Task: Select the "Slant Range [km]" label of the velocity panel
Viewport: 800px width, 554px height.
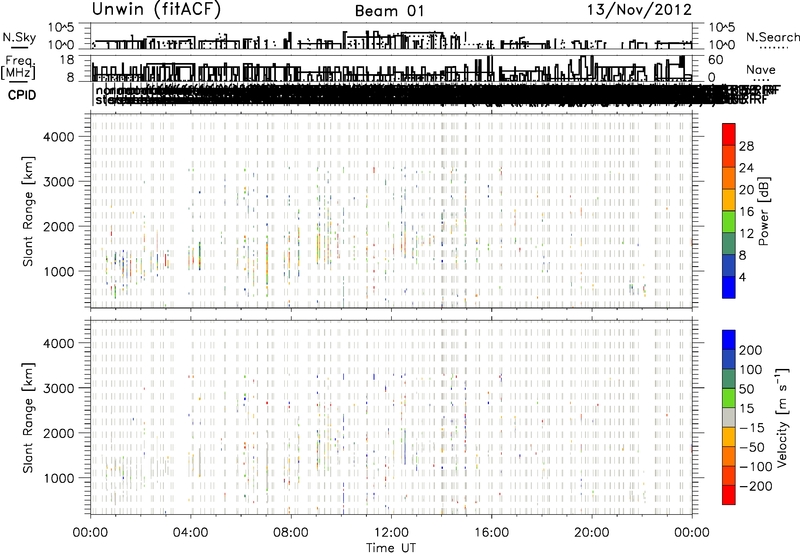Action: point(28,418)
